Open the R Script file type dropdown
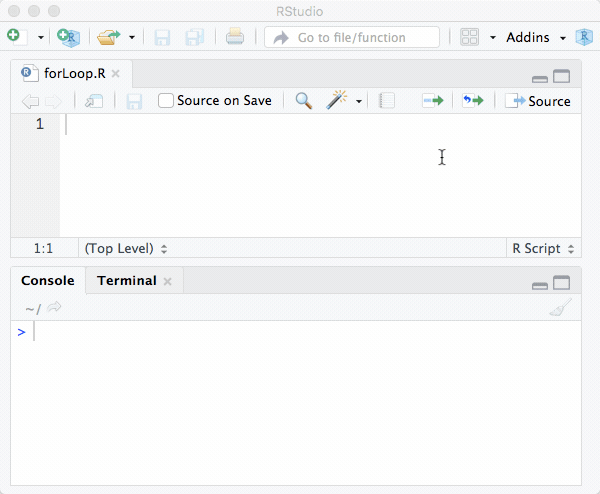600x494 pixels. 543,249
